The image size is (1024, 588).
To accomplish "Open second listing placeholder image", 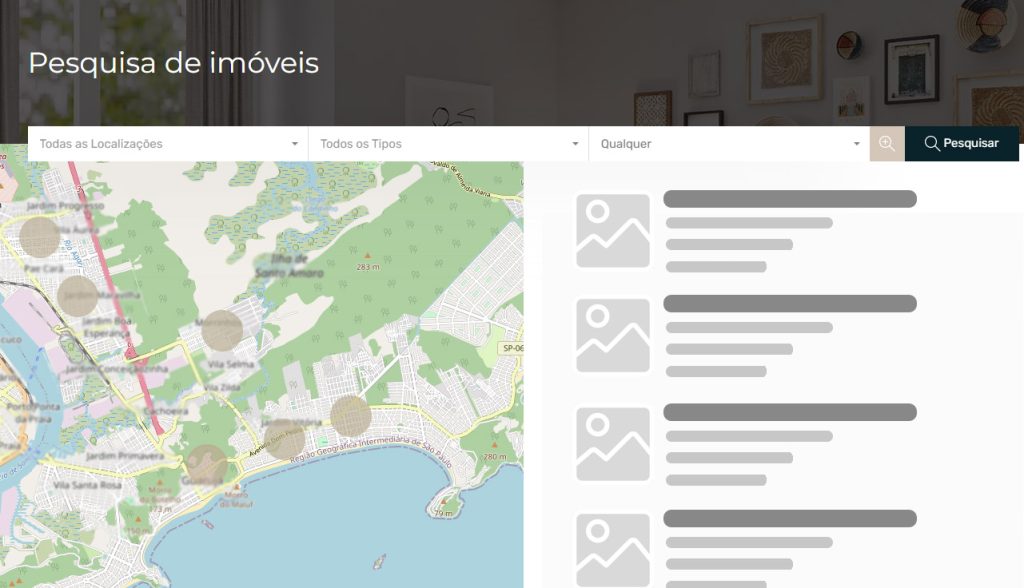I will click(x=613, y=336).
